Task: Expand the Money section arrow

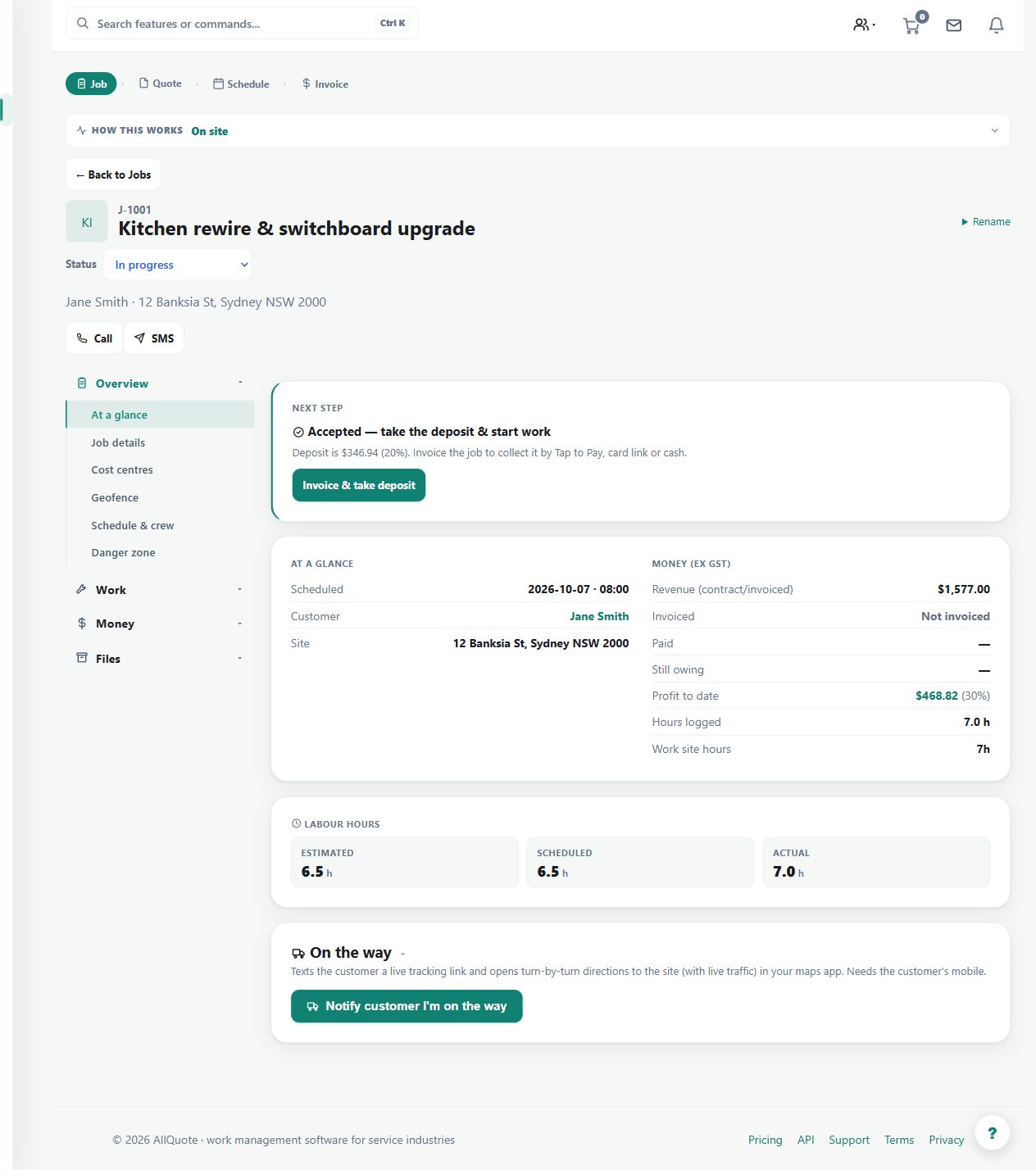Action: tap(240, 624)
